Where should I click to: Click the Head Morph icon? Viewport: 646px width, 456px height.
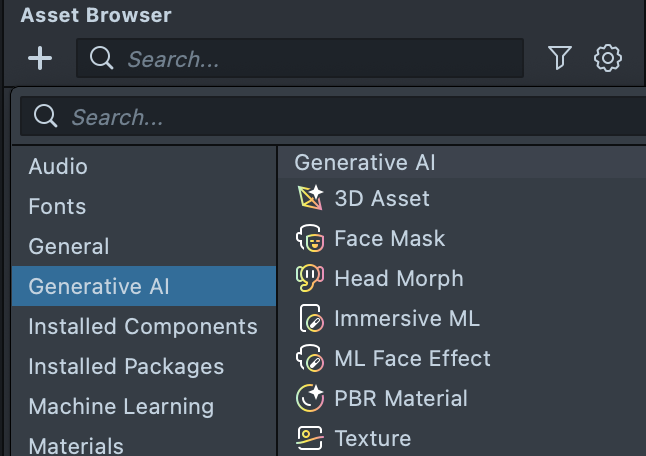tap(311, 278)
